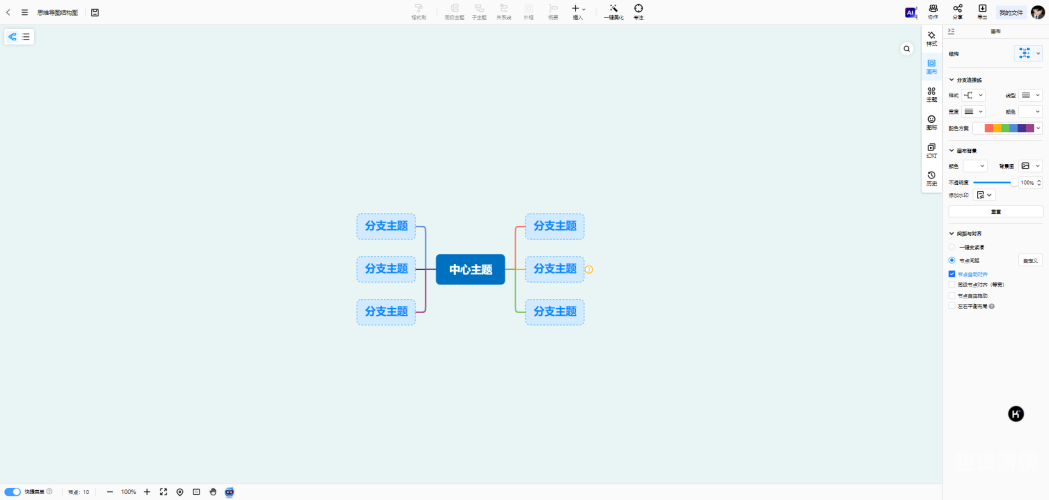Go back with the left arrow
Screen dimensions: 1049x500
point(8,12)
